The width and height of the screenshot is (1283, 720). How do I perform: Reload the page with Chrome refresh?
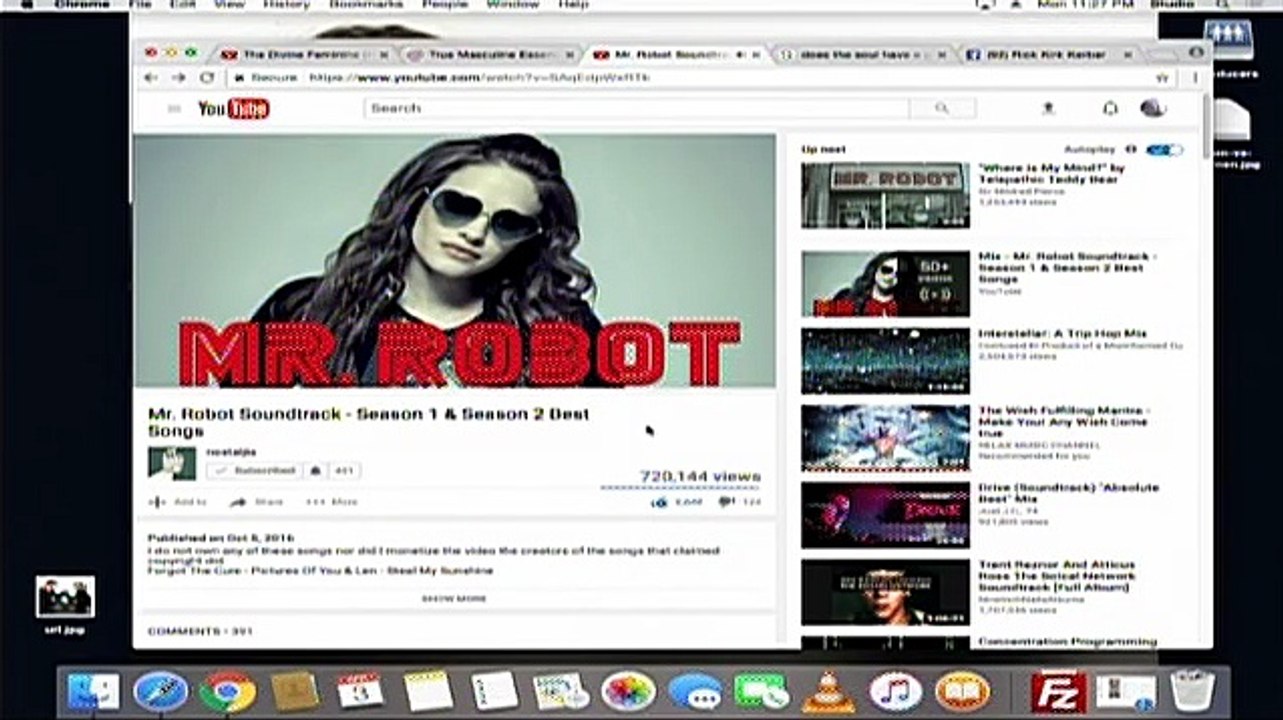(x=207, y=77)
